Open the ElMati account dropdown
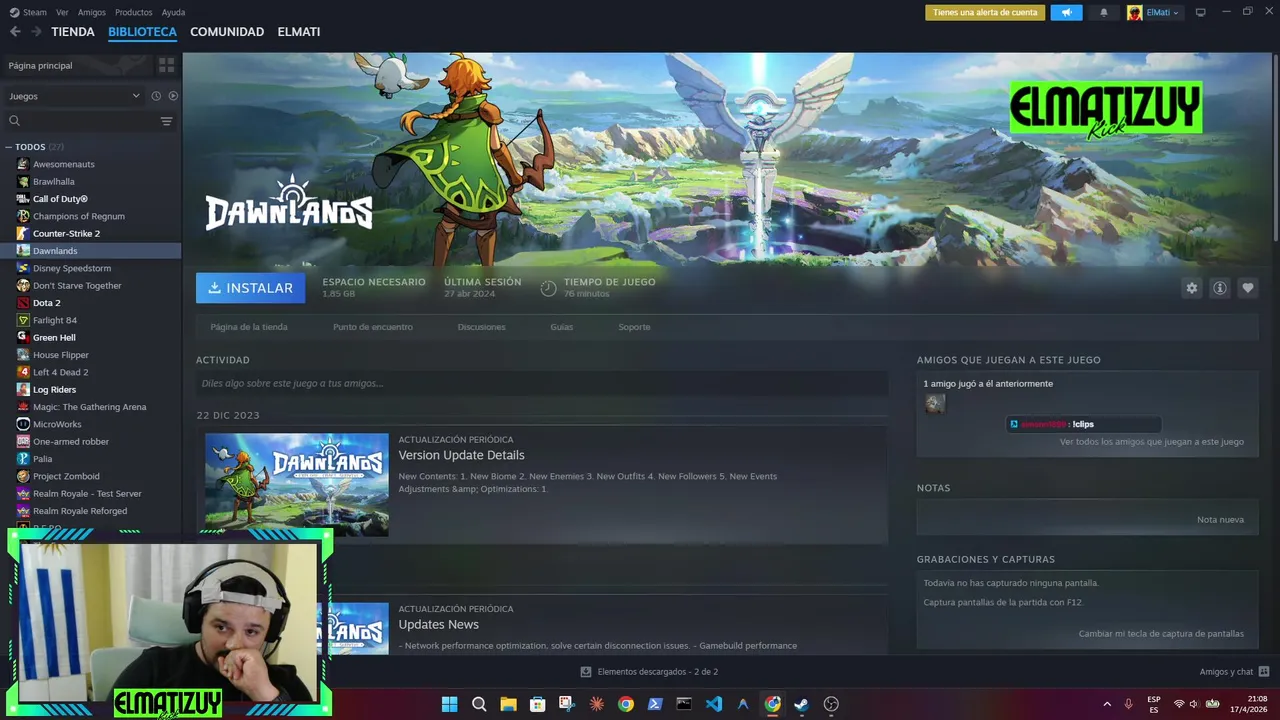This screenshot has height=720, width=1280. coord(1154,12)
